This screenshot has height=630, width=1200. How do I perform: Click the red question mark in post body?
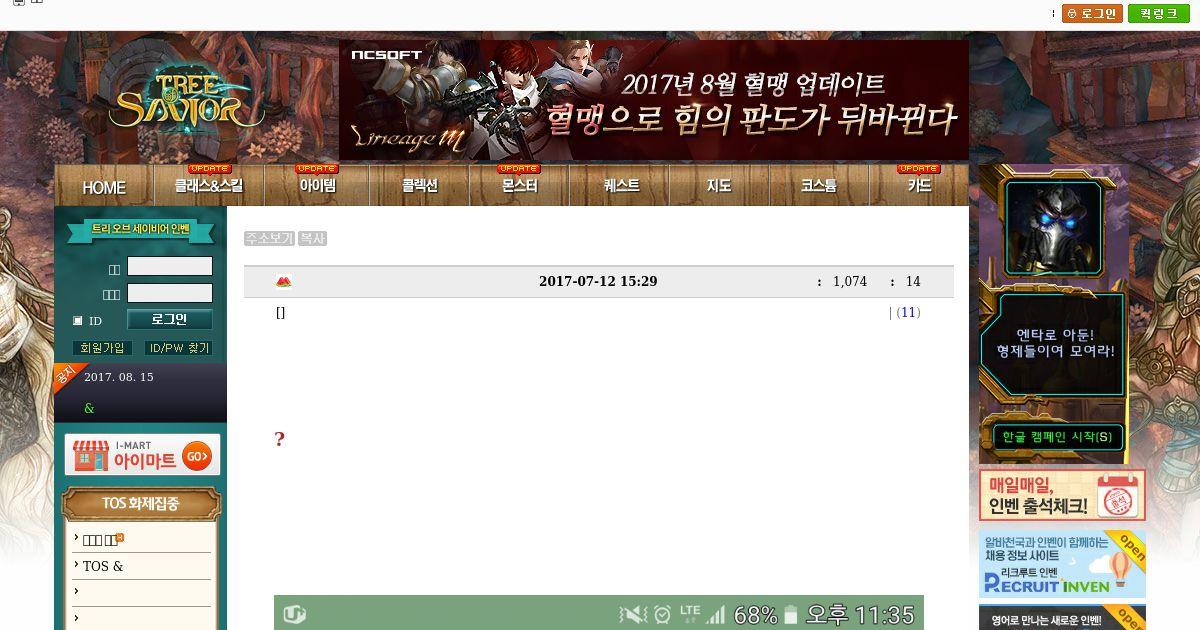[x=280, y=439]
